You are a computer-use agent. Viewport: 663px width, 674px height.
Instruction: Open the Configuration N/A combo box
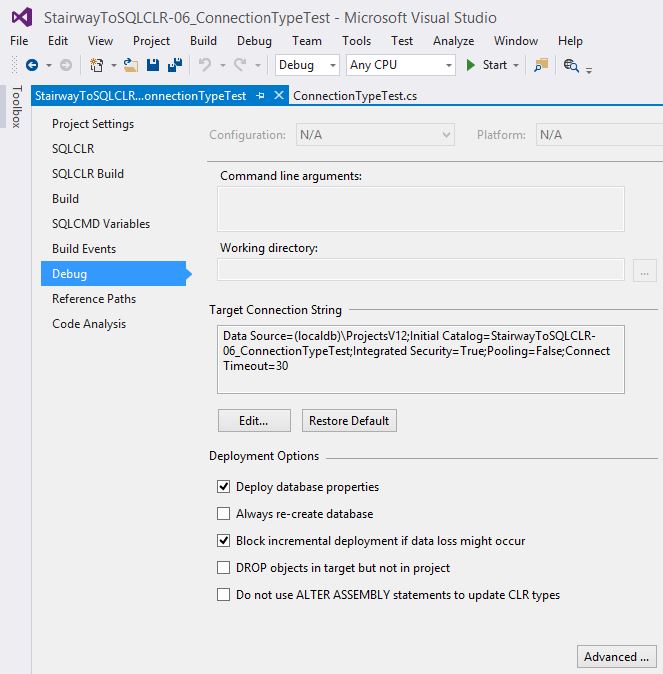coord(375,135)
